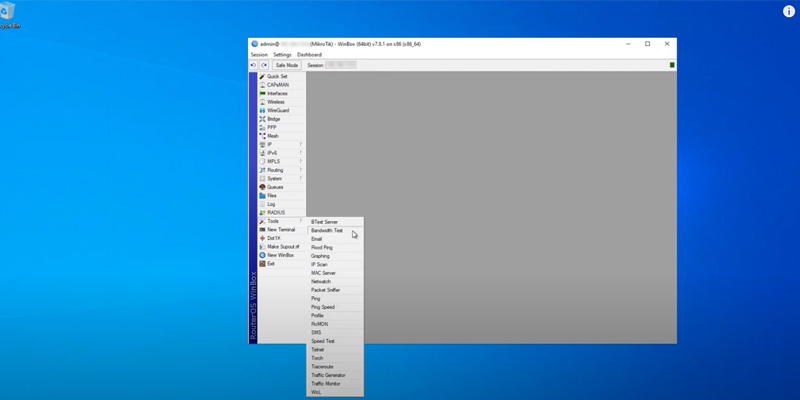Click the Quick Set wand icon
The height and width of the screenshot is (400, 800).
click(262, 77)
